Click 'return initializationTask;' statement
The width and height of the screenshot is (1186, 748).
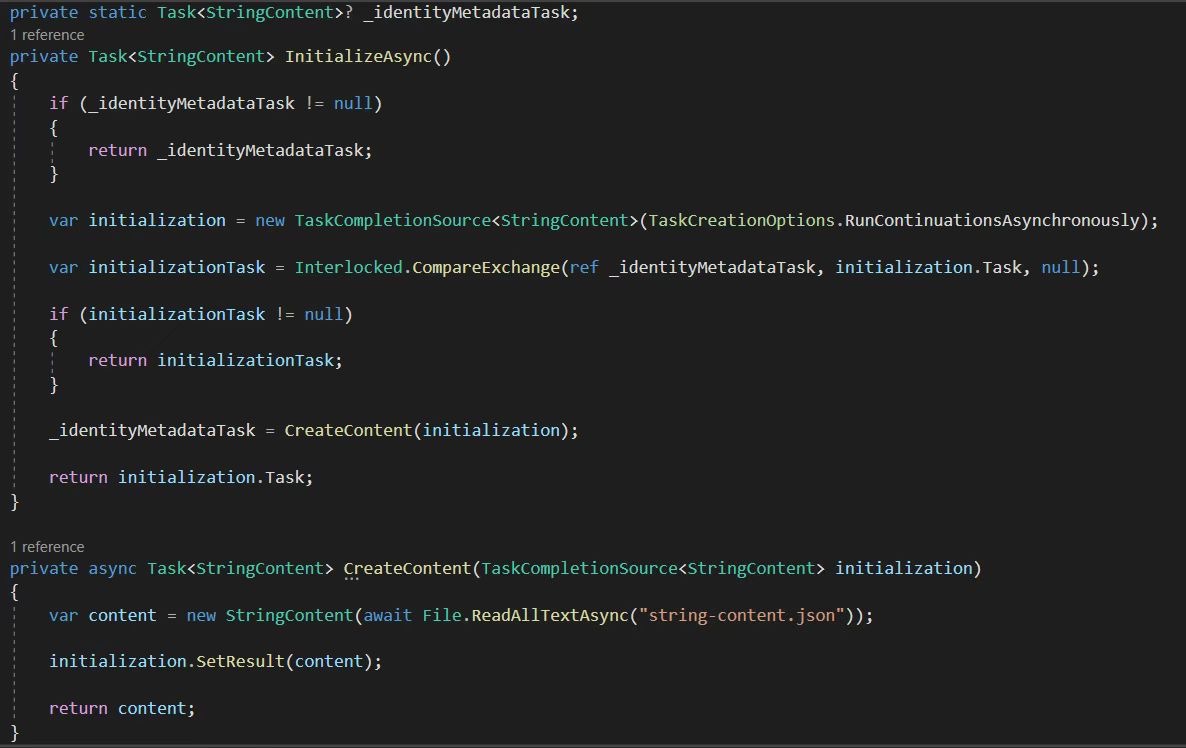pos(216,361)
